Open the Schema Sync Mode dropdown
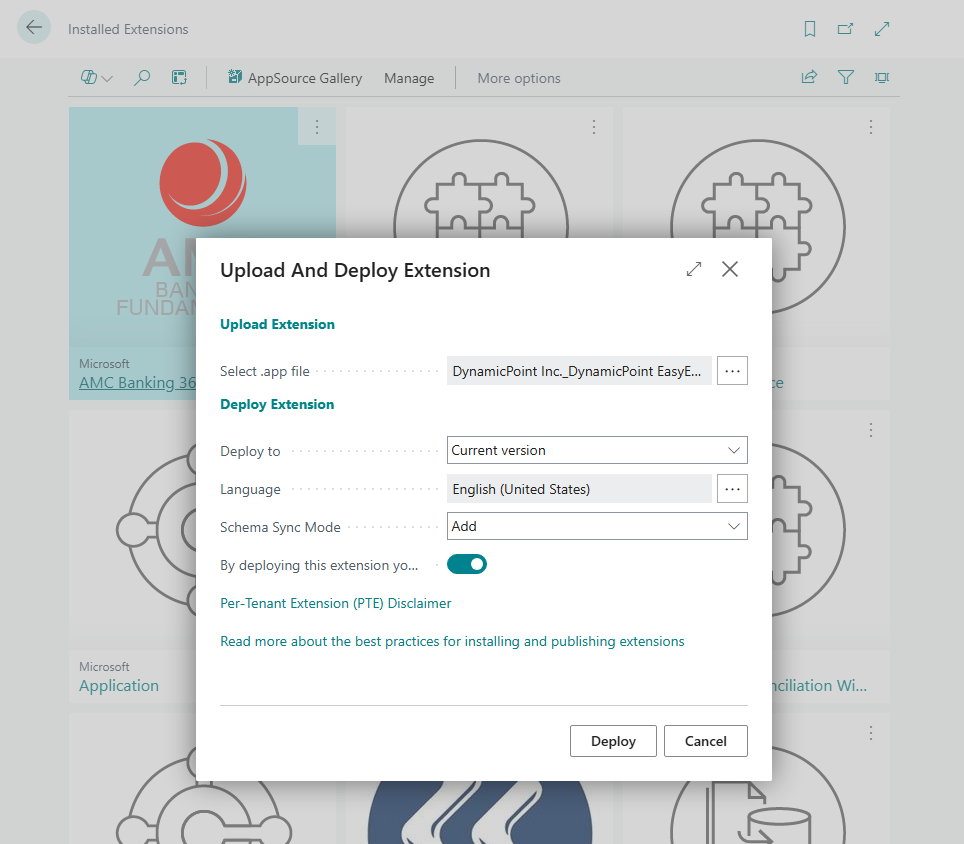This screenshot has height=844, width=964. (597, 526)
